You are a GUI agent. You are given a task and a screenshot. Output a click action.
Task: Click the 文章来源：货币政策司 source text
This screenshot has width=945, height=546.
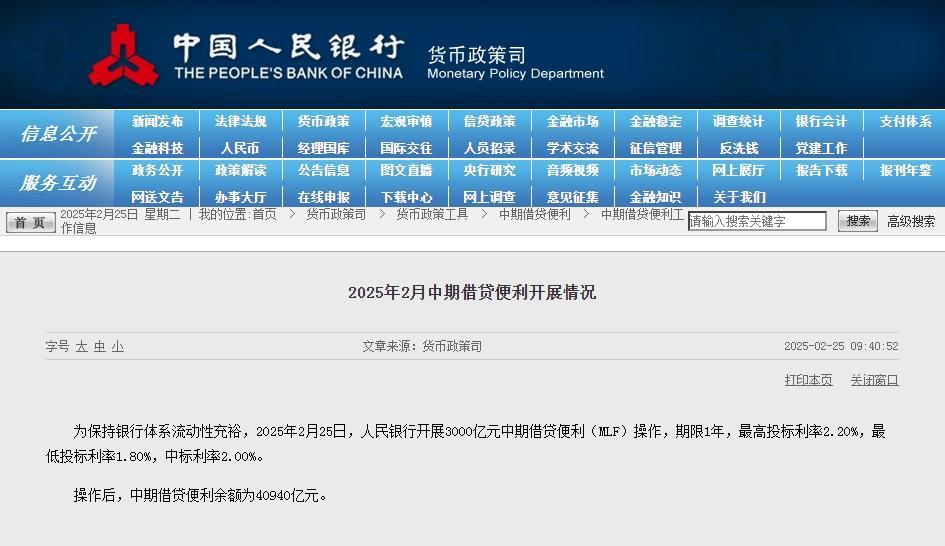point(422,347)
